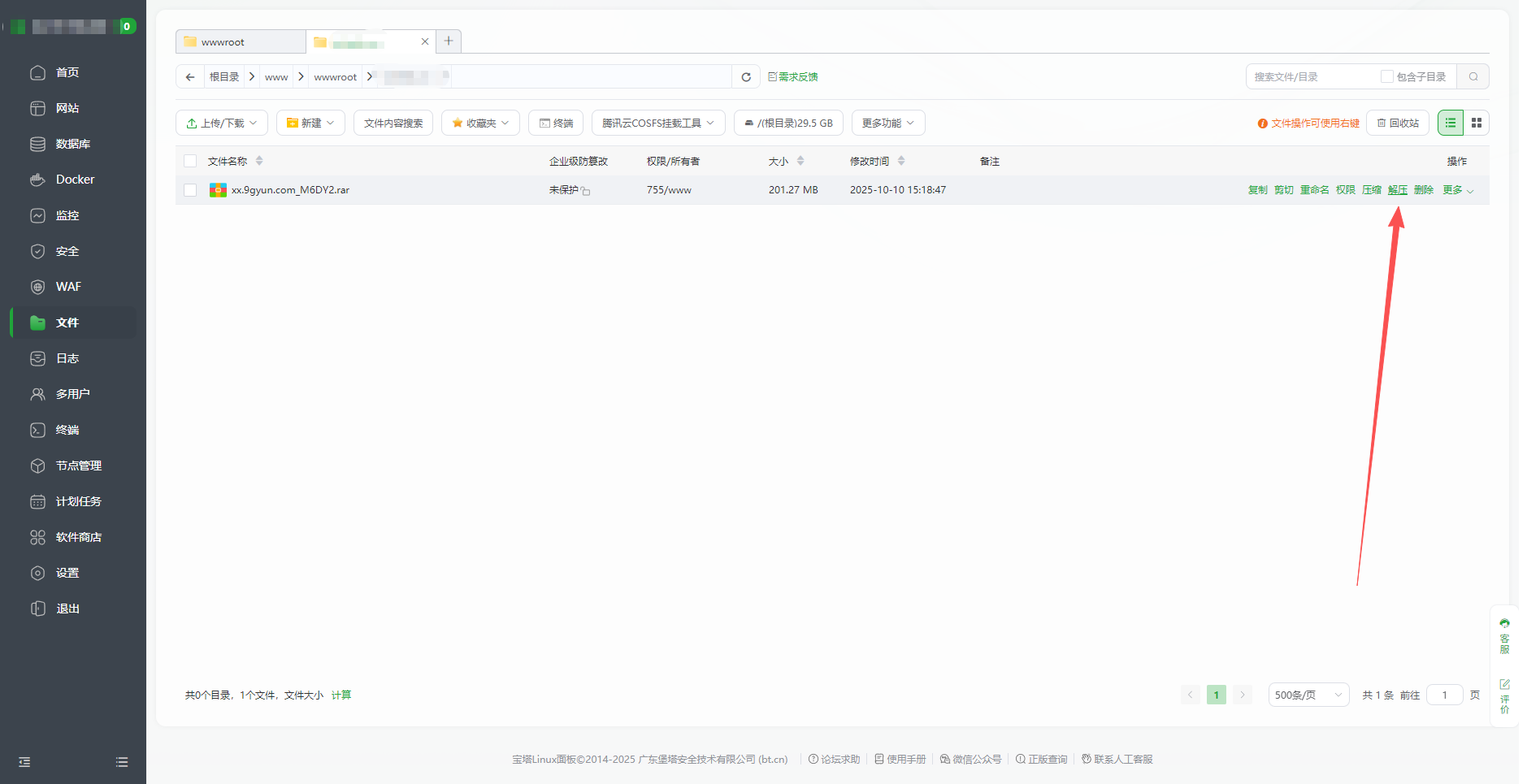Open the Database menu item
This screenshot has height=784, width=1527.
tap(72, 144)
